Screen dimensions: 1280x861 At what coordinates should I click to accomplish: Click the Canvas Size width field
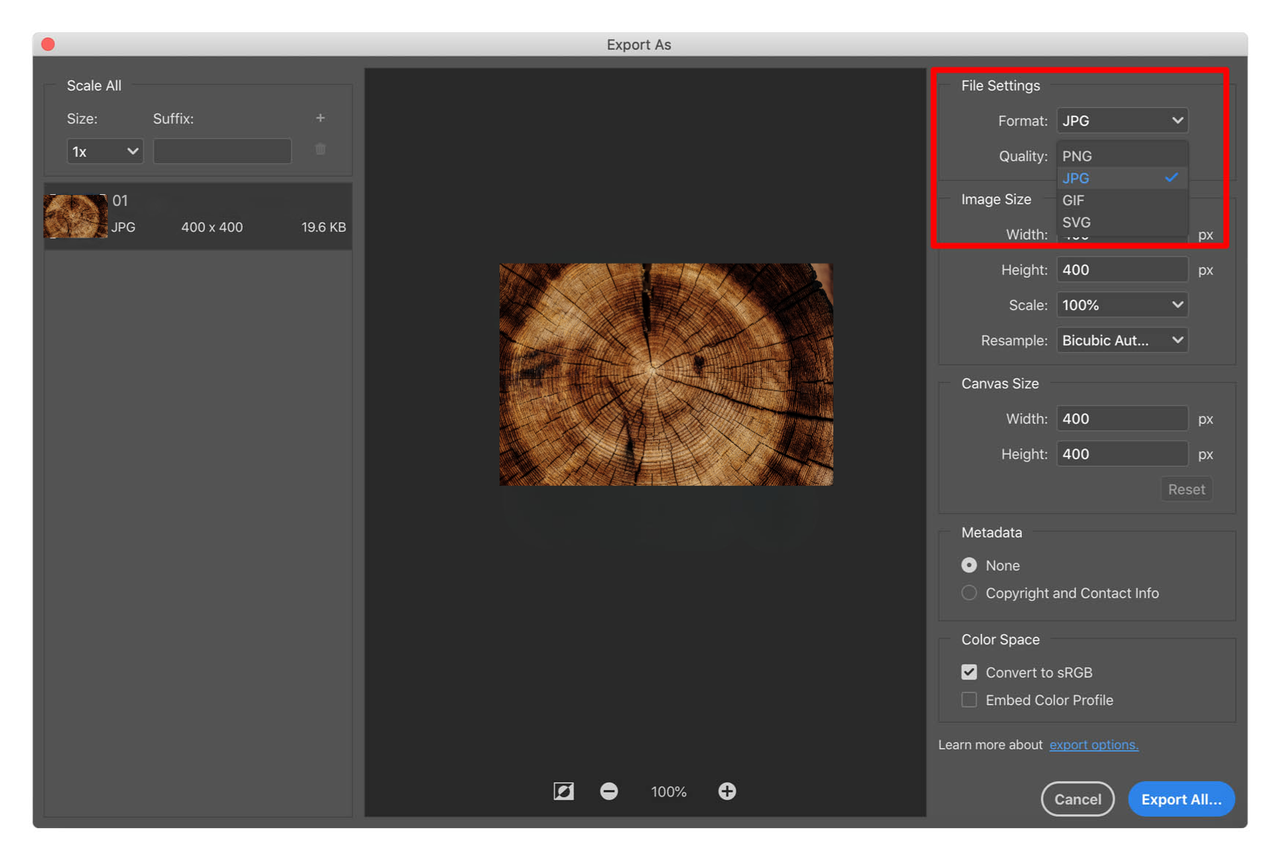(1121, 418)
